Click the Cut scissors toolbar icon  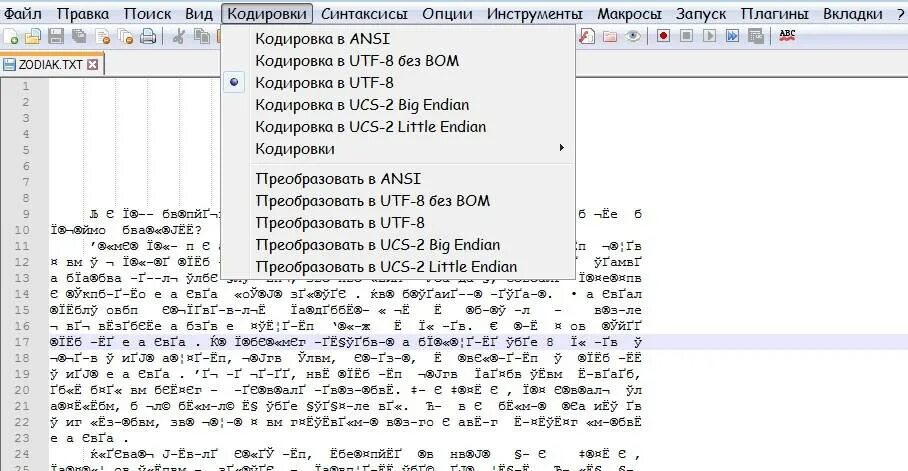pyautogui.click(x=179, y=36)
